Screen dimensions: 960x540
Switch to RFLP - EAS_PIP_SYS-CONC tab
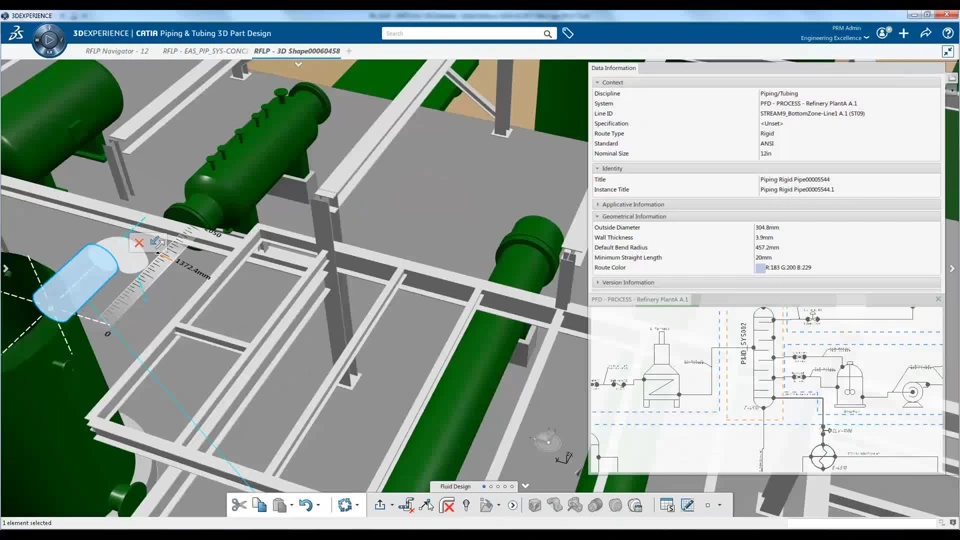(x=205, y=51)
